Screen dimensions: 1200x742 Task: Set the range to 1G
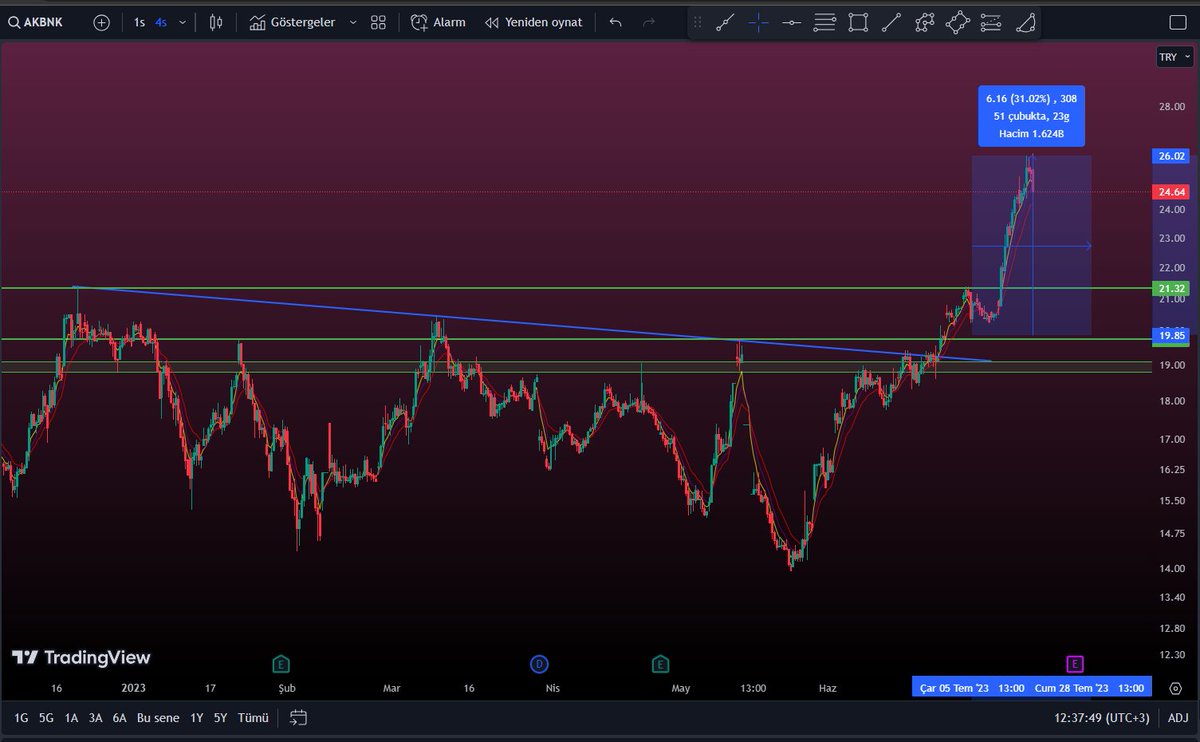click(20, 717)
